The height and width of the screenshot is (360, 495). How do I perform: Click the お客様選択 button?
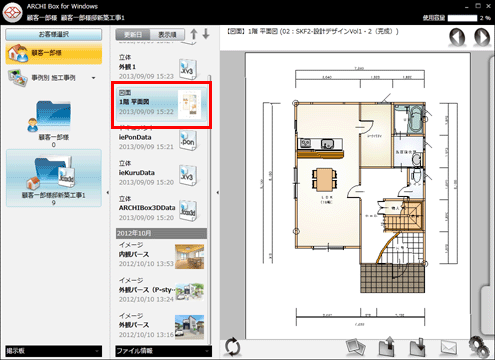[x=54, y=34]
